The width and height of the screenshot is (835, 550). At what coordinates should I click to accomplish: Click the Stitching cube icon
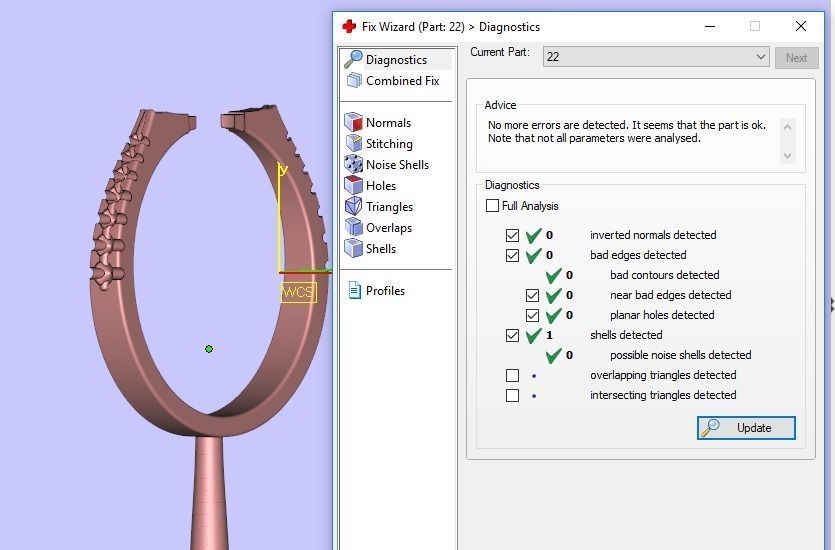tap(354, 143)
